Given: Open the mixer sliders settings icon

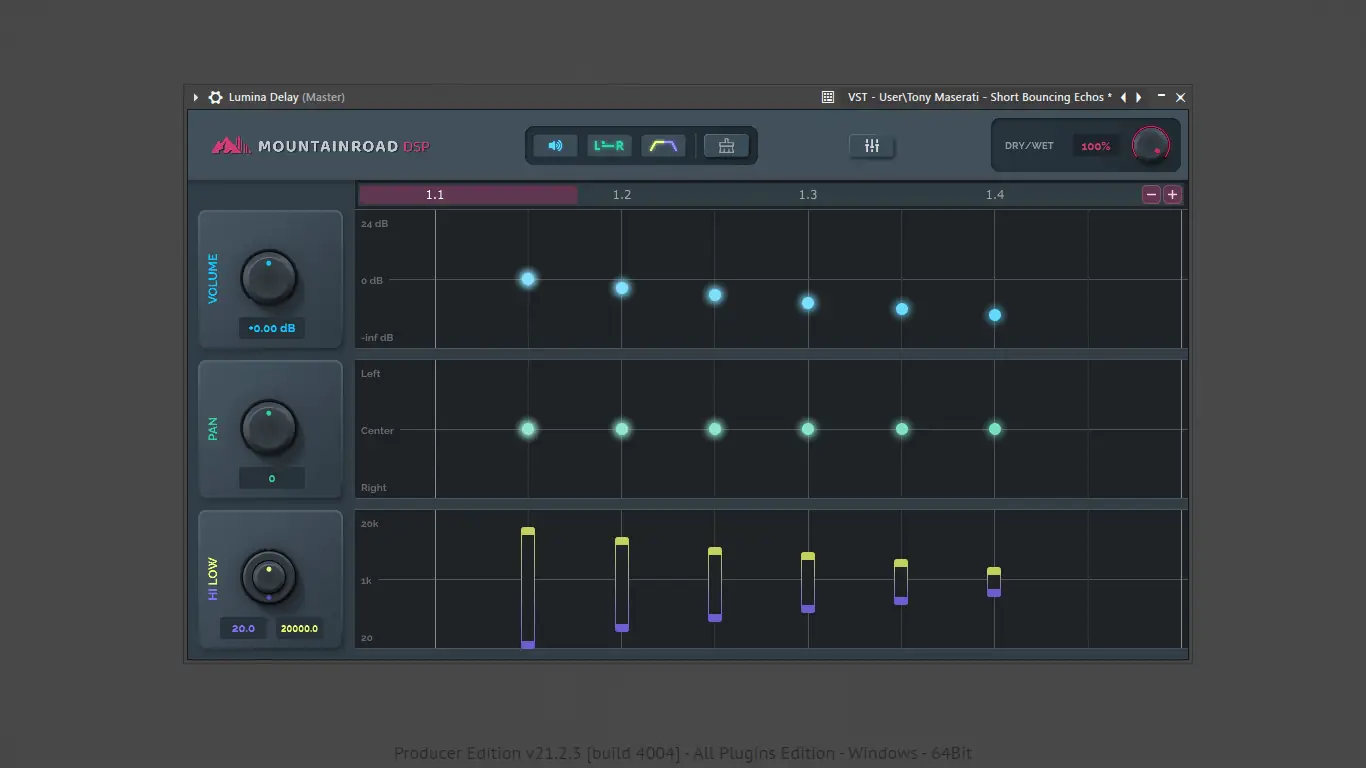Looking at the screenshot, I should pos(871,146).
